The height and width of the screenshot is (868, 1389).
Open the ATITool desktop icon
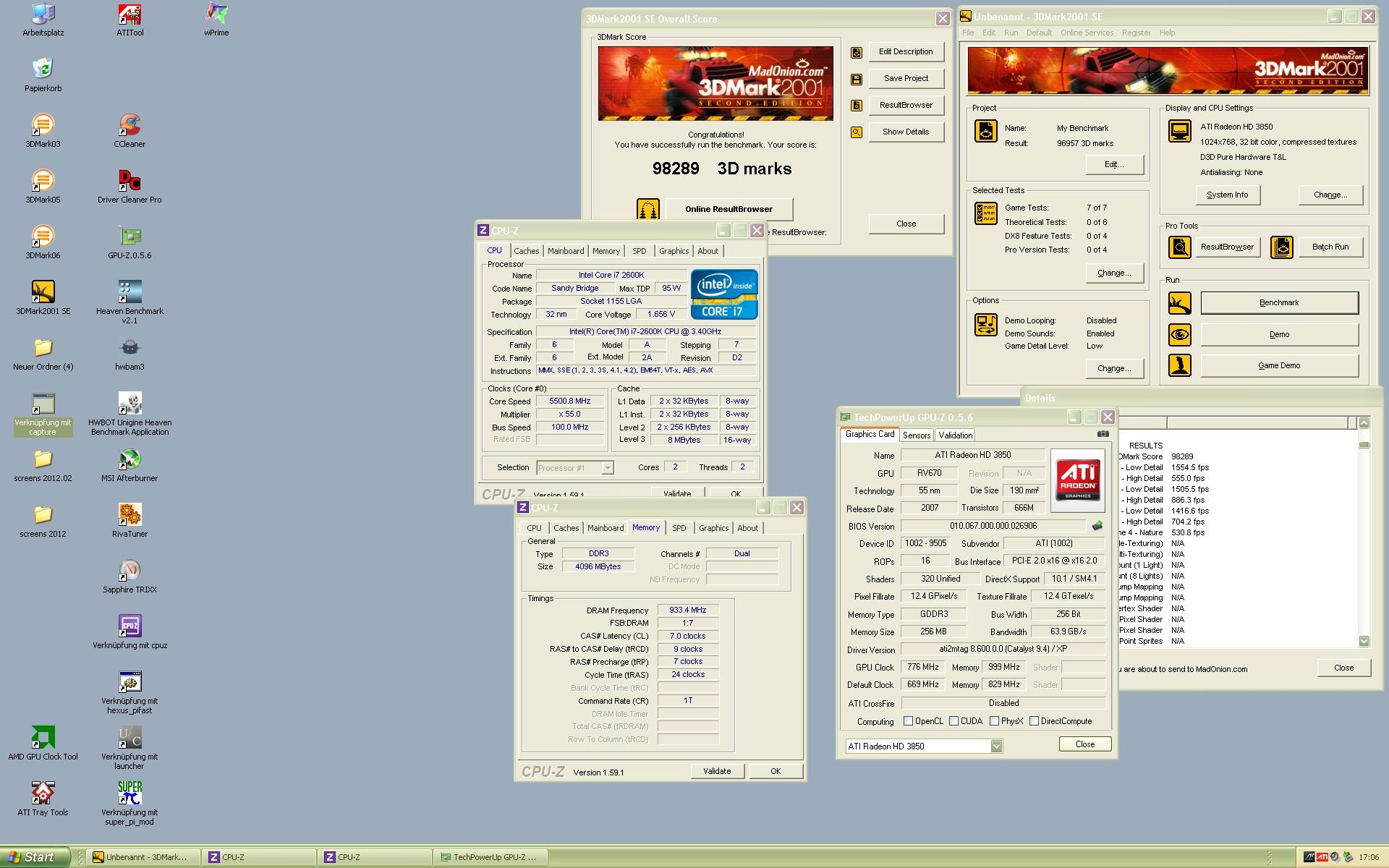click(129, 20)
